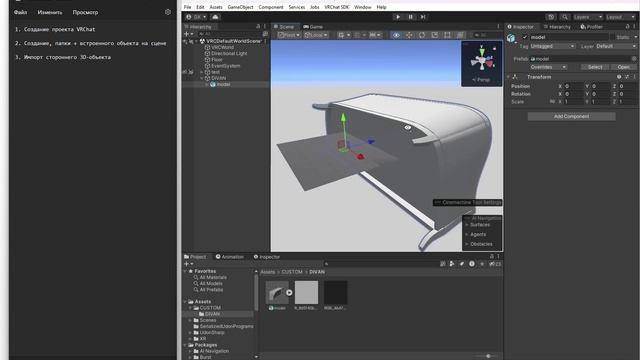Switch to the Scene tab
This screenshot has width=640, height=360.
coord(284,27)
